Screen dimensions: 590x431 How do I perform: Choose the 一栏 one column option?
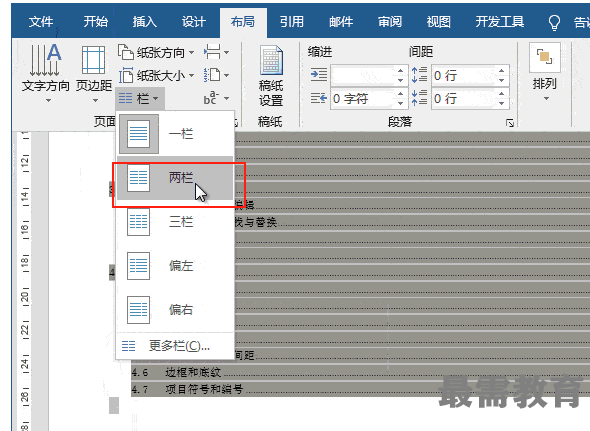click(175, 134)
